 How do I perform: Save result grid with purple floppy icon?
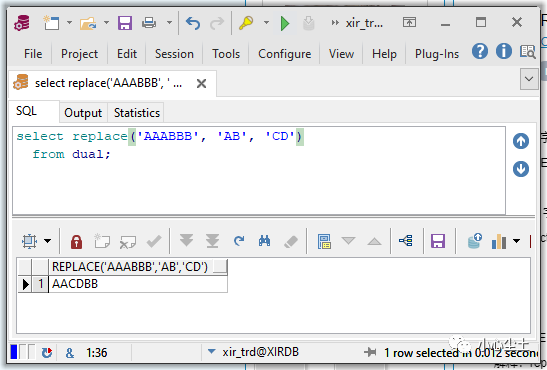click(438, 241)
